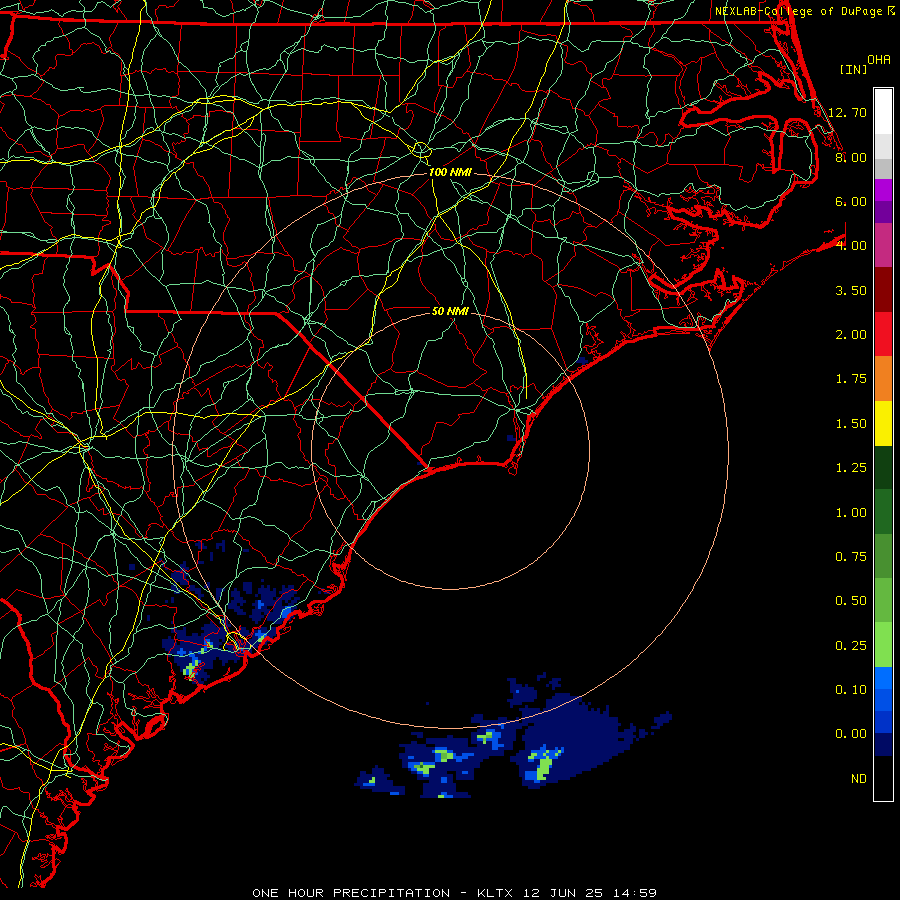Click the 0.25 legend value
This screenshot has width=900, height=900.
[851, 646]
